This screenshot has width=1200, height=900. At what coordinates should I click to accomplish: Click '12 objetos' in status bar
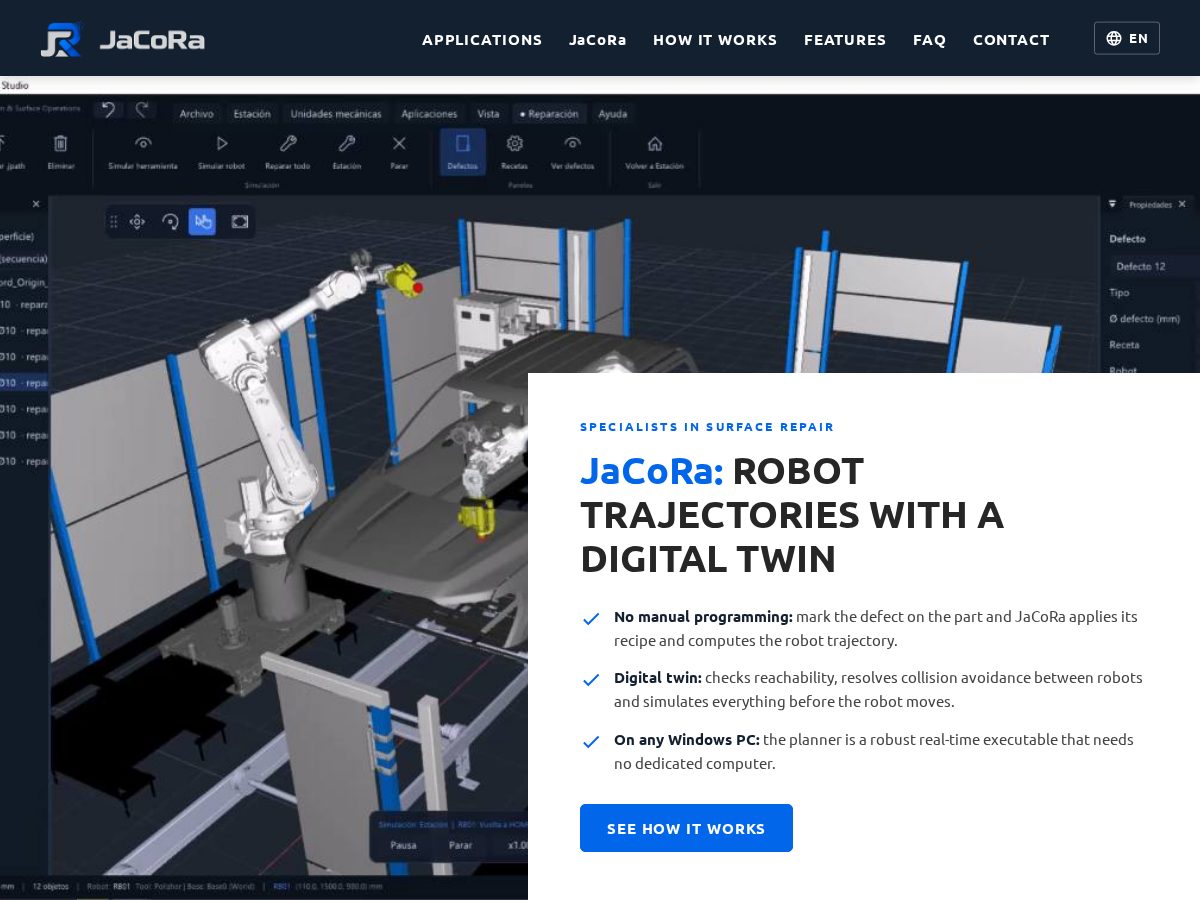pos(51,886)
